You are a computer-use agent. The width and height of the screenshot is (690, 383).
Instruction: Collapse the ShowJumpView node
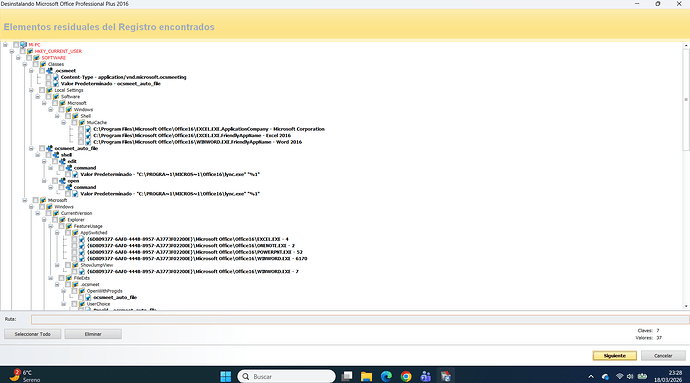[57, 265]
